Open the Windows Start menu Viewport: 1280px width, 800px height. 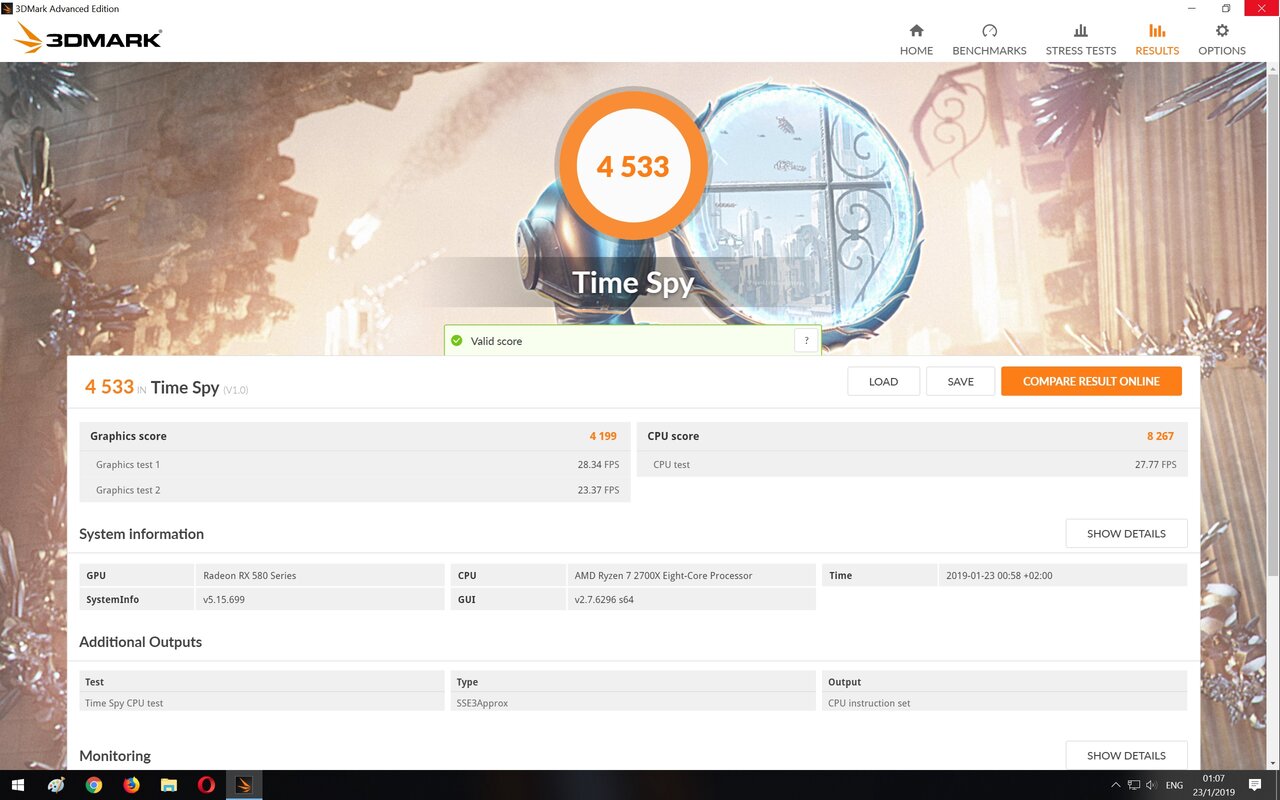[18, 785]
